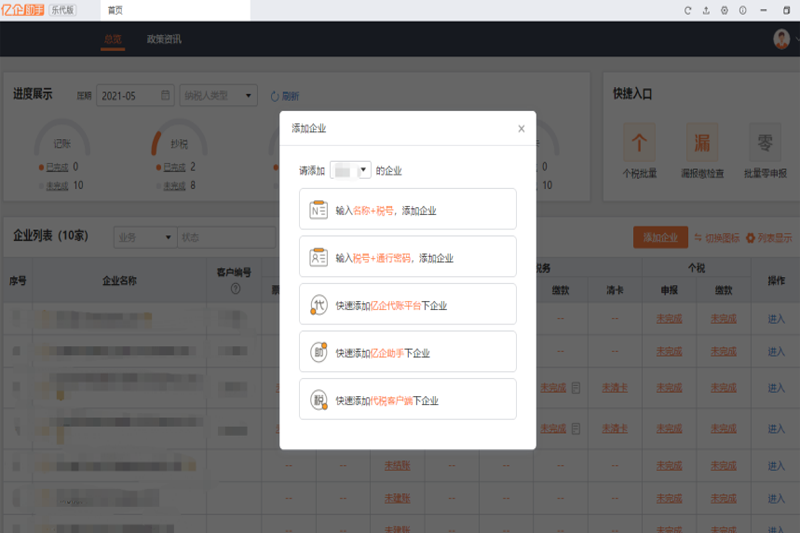The image size is (800, 533).
Task: Click the upload icon in title bar
Action: coord(706,10)
